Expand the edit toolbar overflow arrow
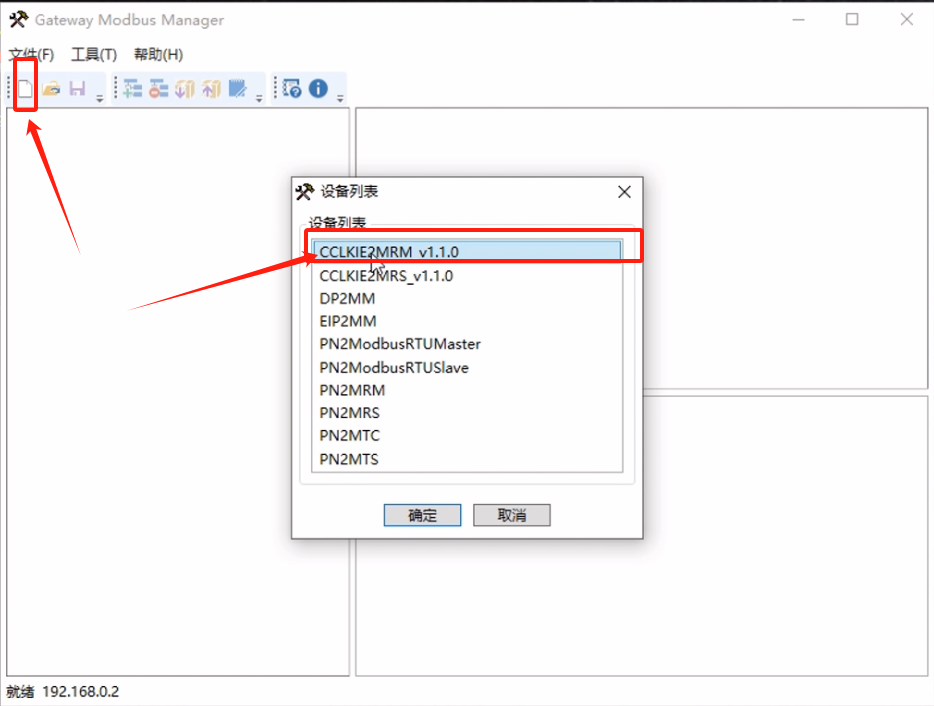This screenshot has height=706, width=934. (x=259, y=97)
